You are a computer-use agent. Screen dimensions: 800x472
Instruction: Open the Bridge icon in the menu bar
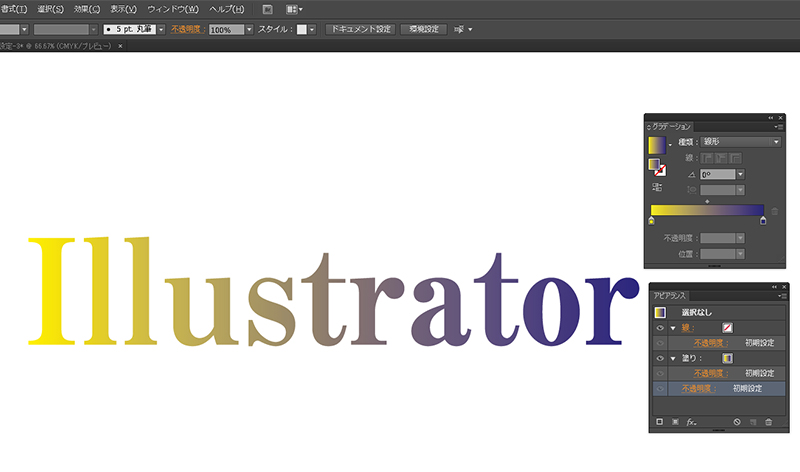267,9
